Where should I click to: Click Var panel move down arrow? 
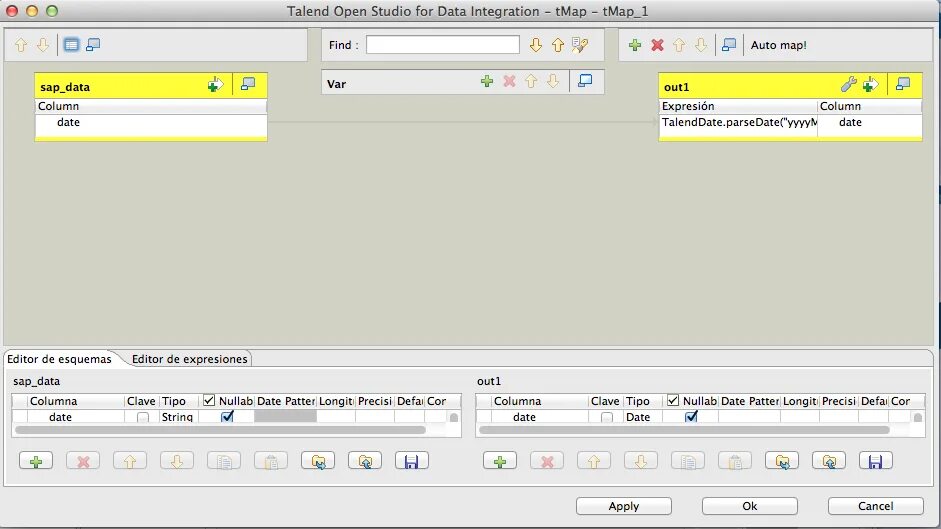pos(553,81)
